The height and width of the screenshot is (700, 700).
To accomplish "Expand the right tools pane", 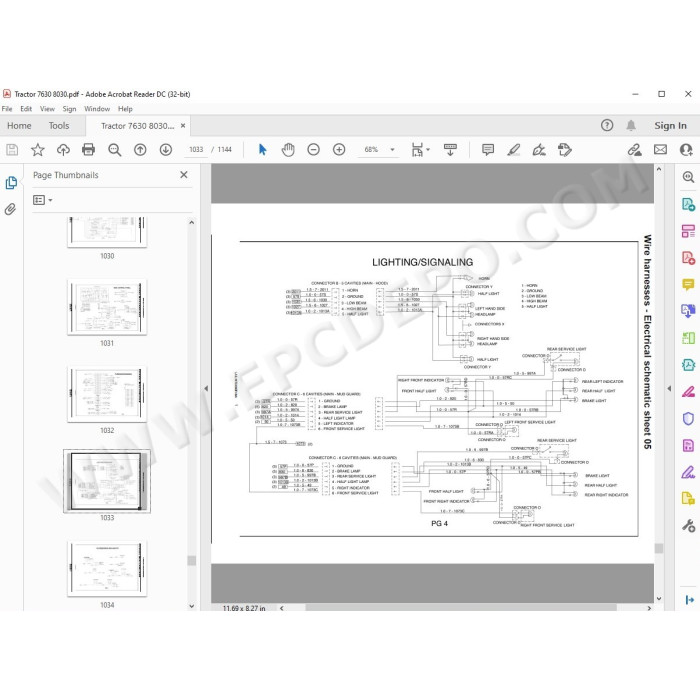I will tap(689, 600).
